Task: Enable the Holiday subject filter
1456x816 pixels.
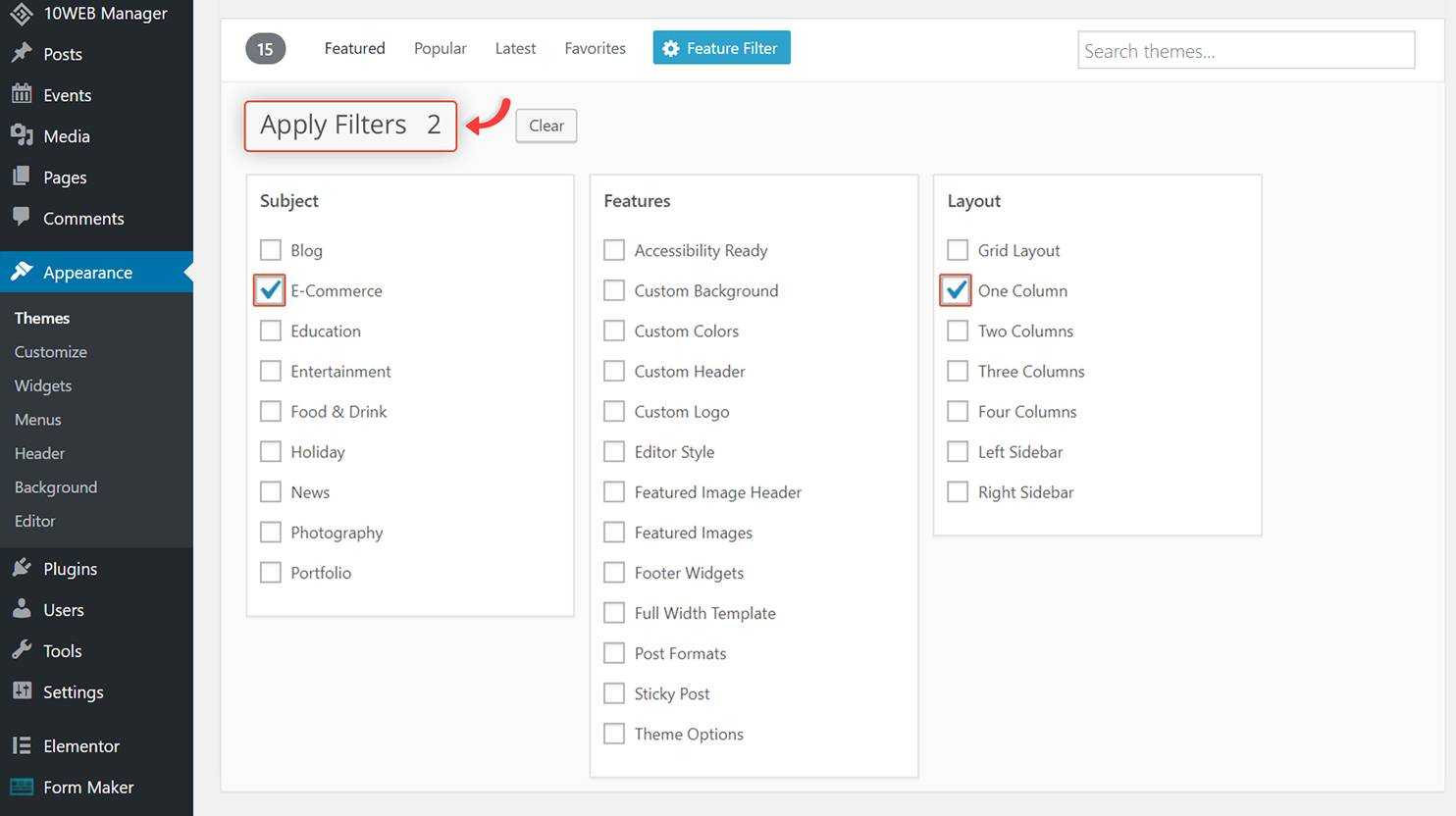Action: click(271, 451)
